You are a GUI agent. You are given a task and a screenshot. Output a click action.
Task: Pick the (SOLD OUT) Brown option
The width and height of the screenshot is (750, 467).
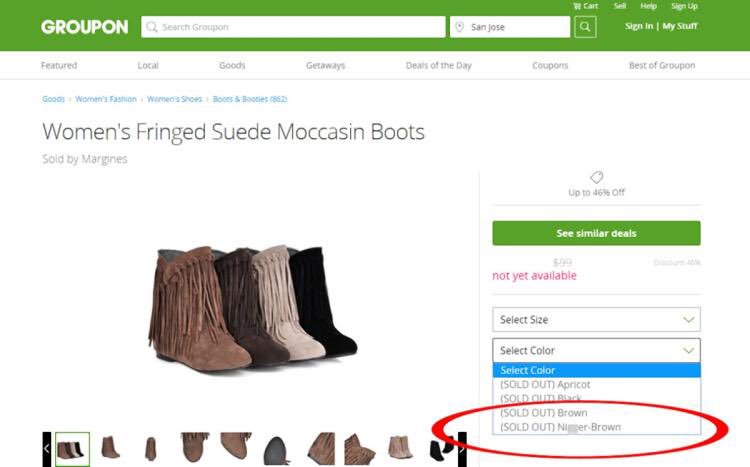pyautogui.click(x=543, y=413)
